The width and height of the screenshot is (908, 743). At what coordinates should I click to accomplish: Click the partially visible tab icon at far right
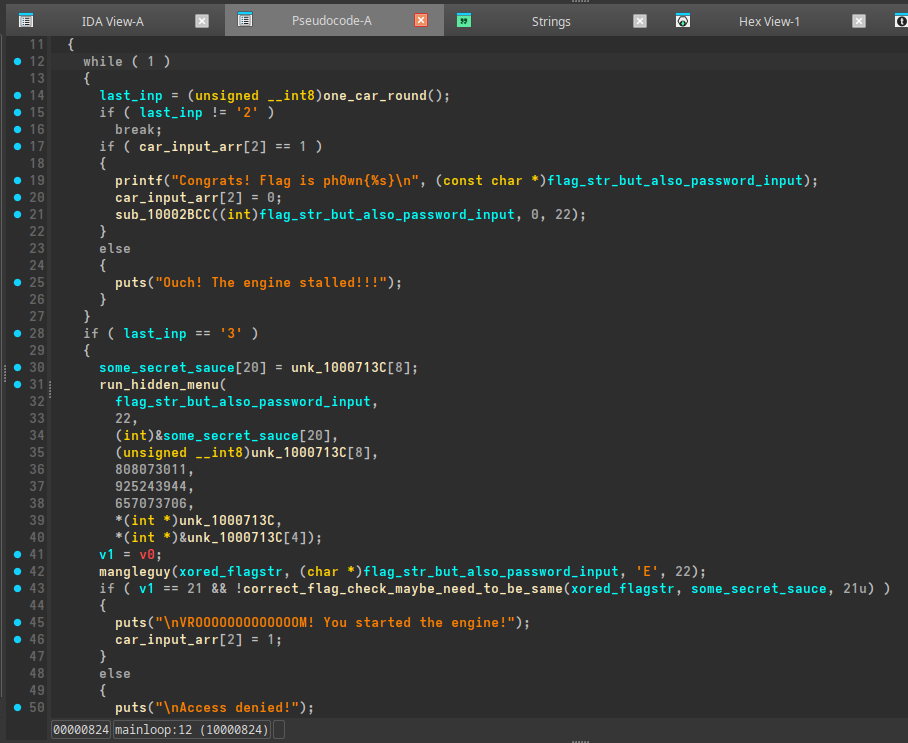[901, 20]
